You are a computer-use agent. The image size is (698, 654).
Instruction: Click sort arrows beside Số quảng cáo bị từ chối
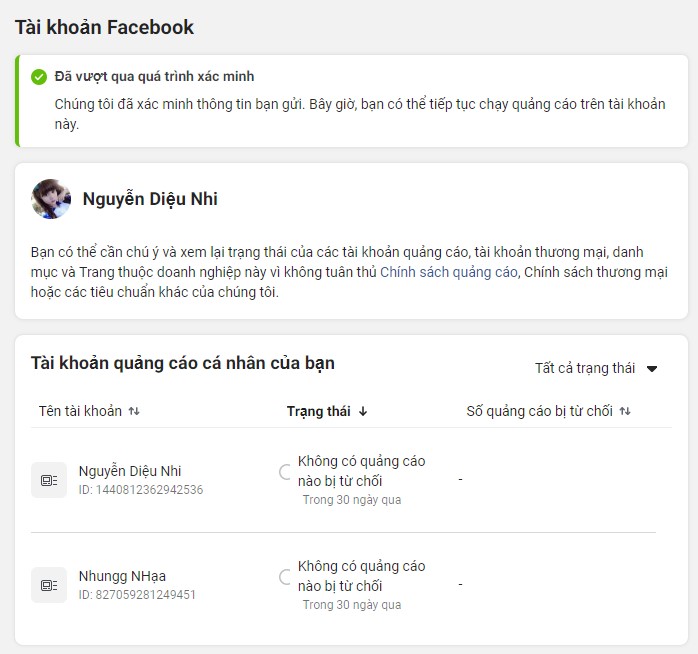(625, 411)
